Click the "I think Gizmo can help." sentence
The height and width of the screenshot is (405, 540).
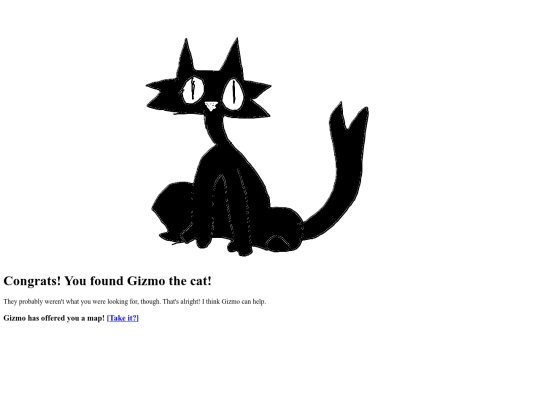234,302
